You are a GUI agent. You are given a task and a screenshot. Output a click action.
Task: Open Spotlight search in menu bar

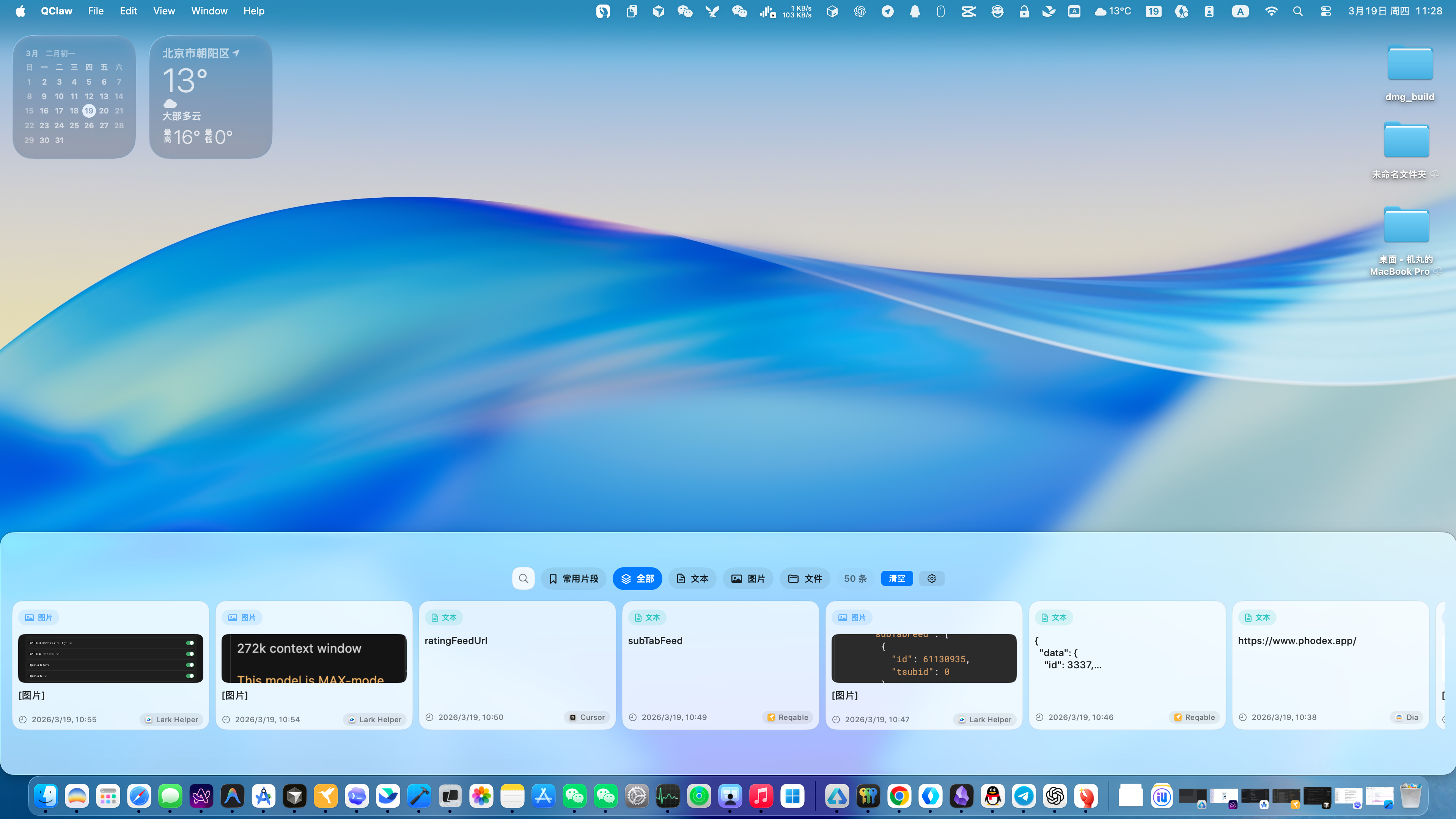pos(1298,11)
